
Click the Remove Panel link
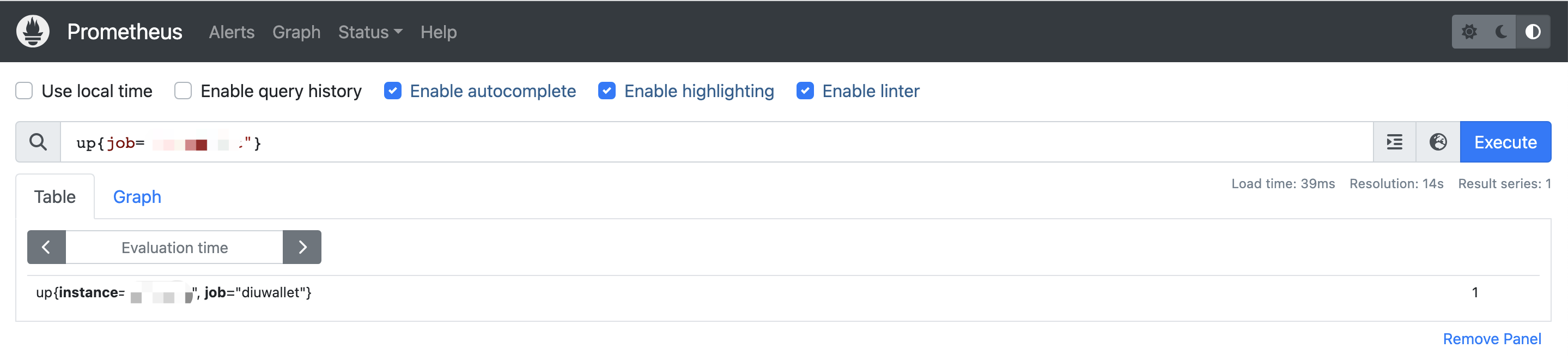click(1492, 339)
